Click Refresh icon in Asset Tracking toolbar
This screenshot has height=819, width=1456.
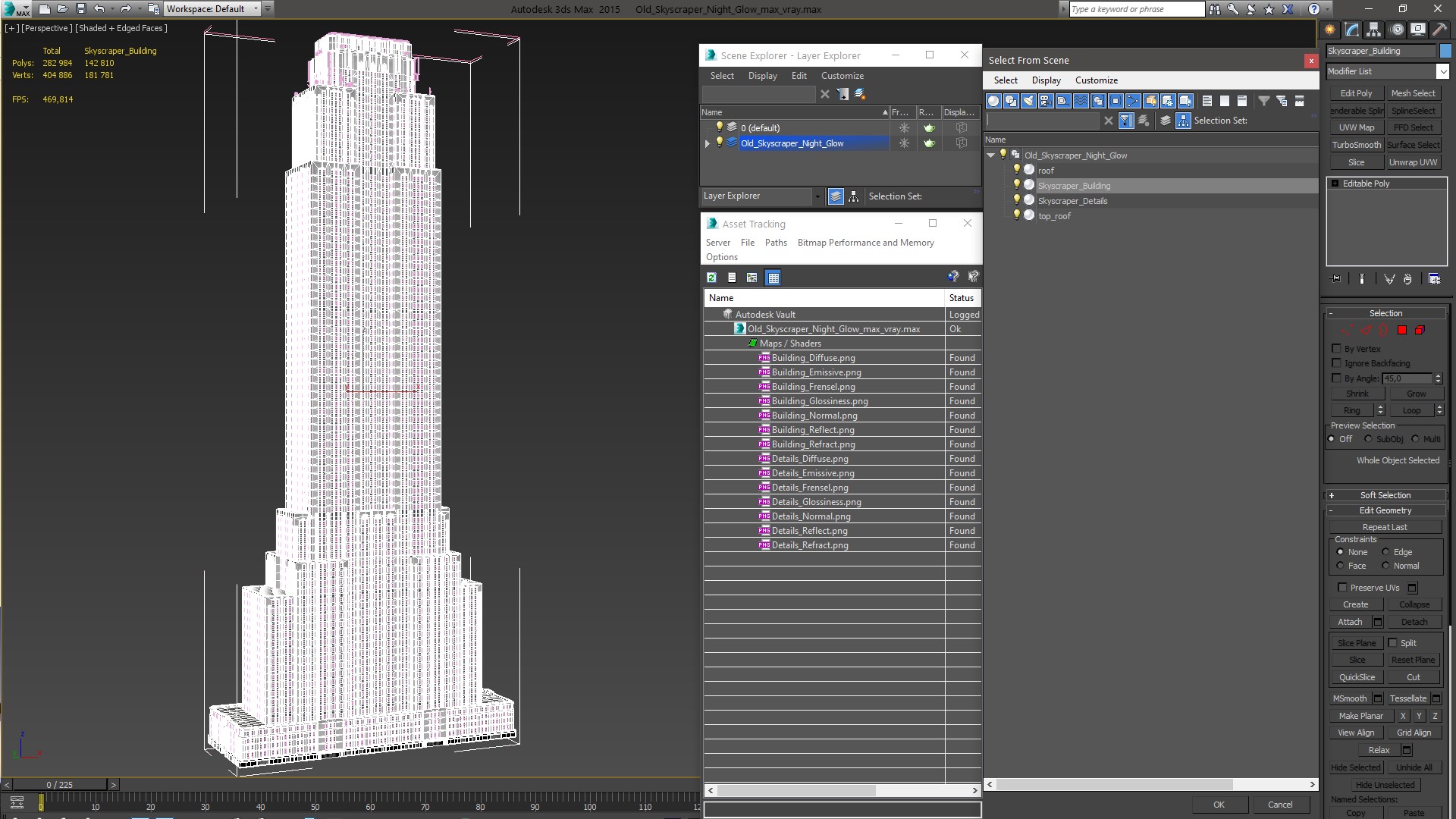coord(711,278)
